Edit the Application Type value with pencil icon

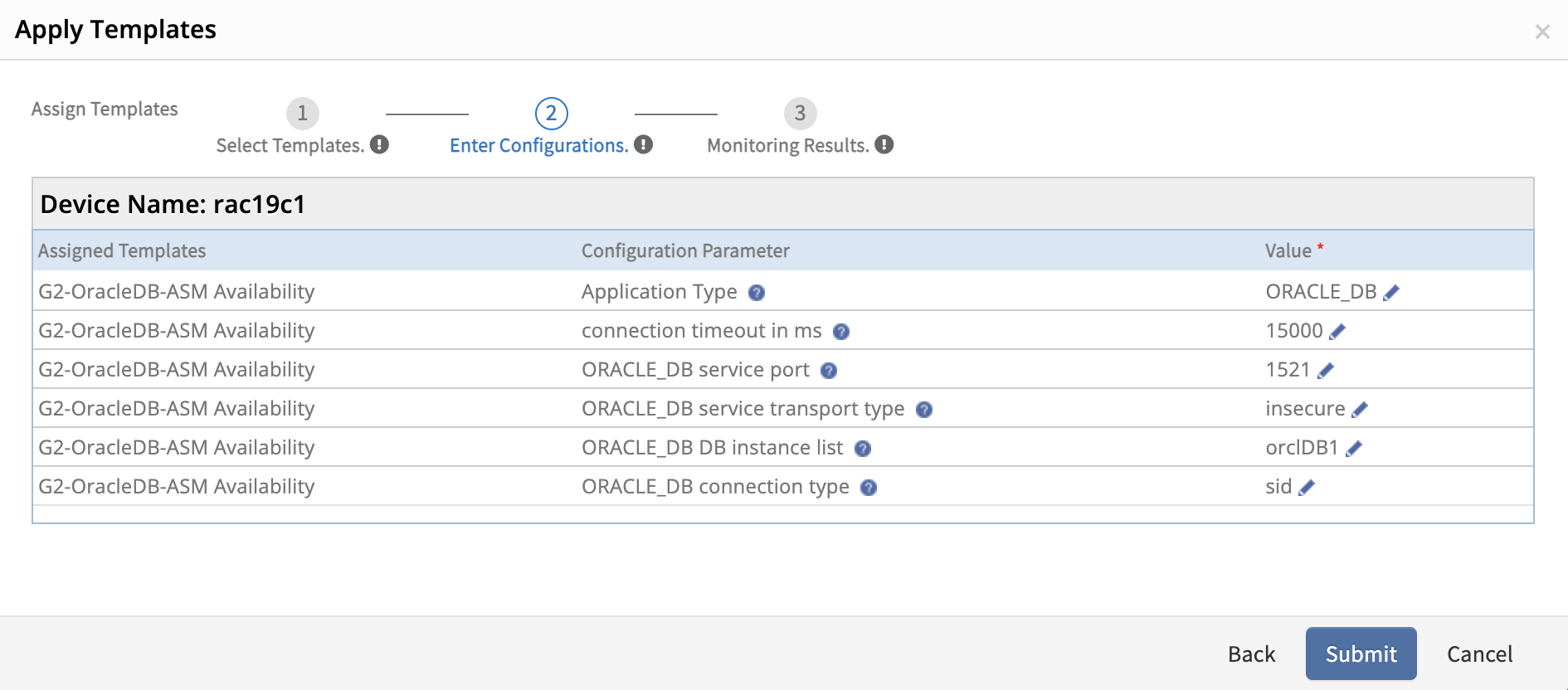1391,292
